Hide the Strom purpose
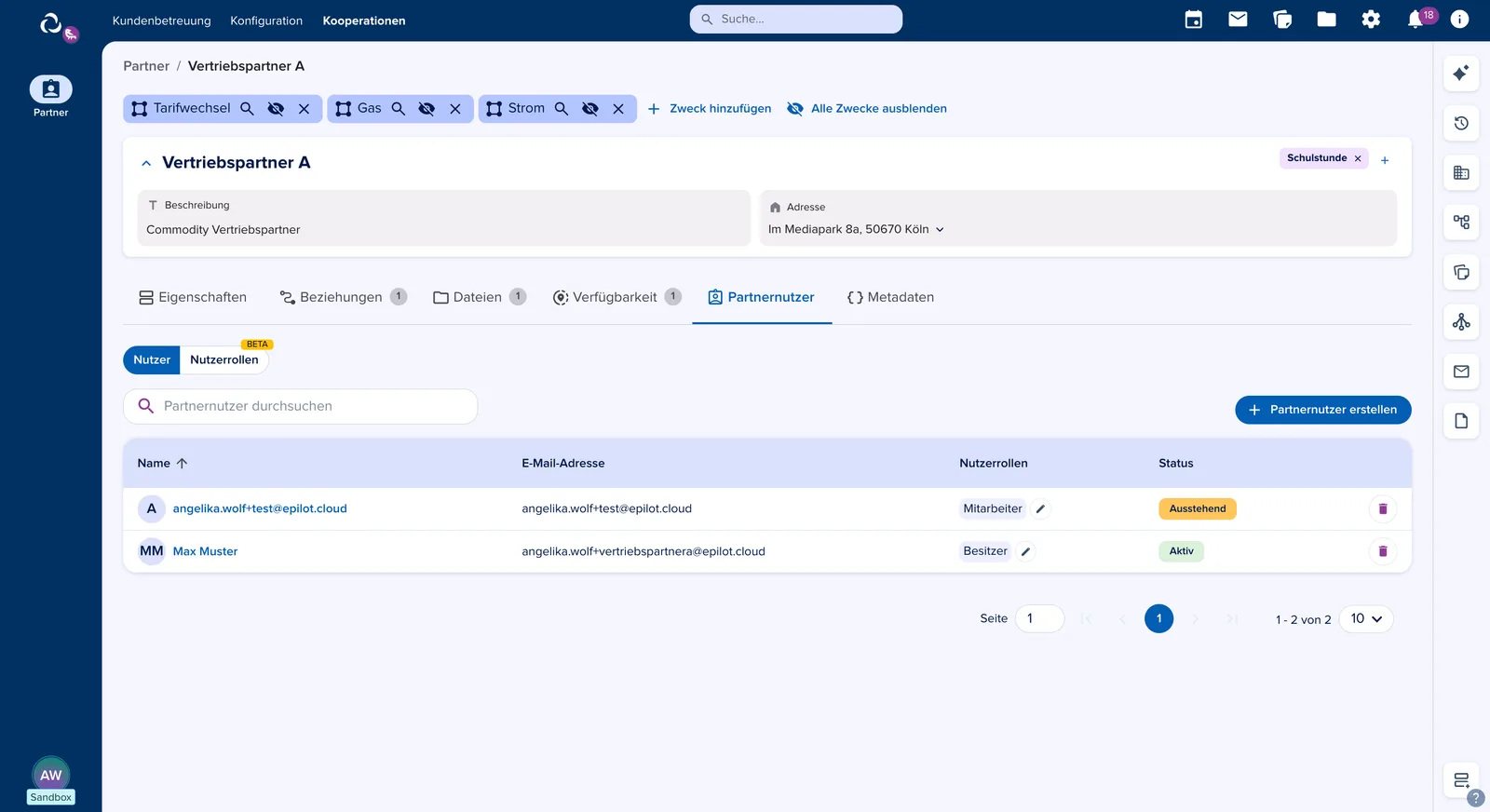The width and height of the screenshot is (1490, 812). [x=590, y=109]
